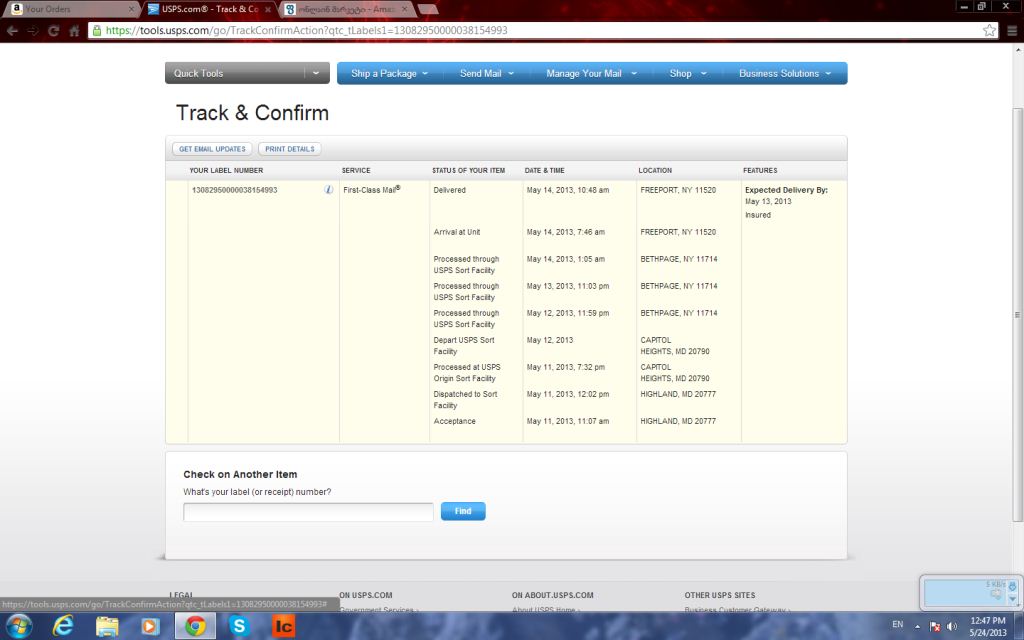Click the Check on Another Item heading
Screen dimensions: 1024x640
point(240,474)
